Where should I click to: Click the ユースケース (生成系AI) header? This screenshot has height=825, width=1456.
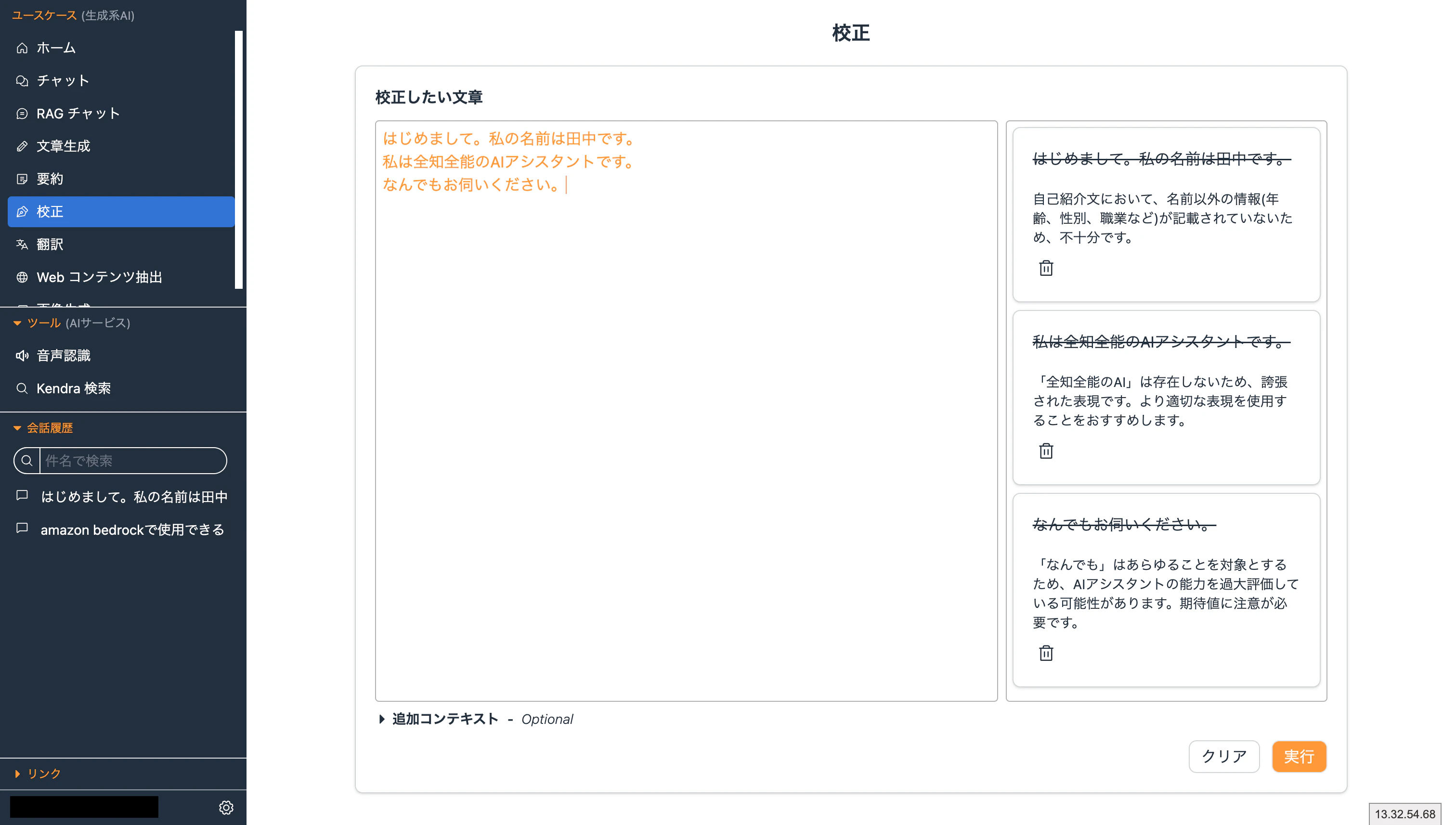coord(73,15)
